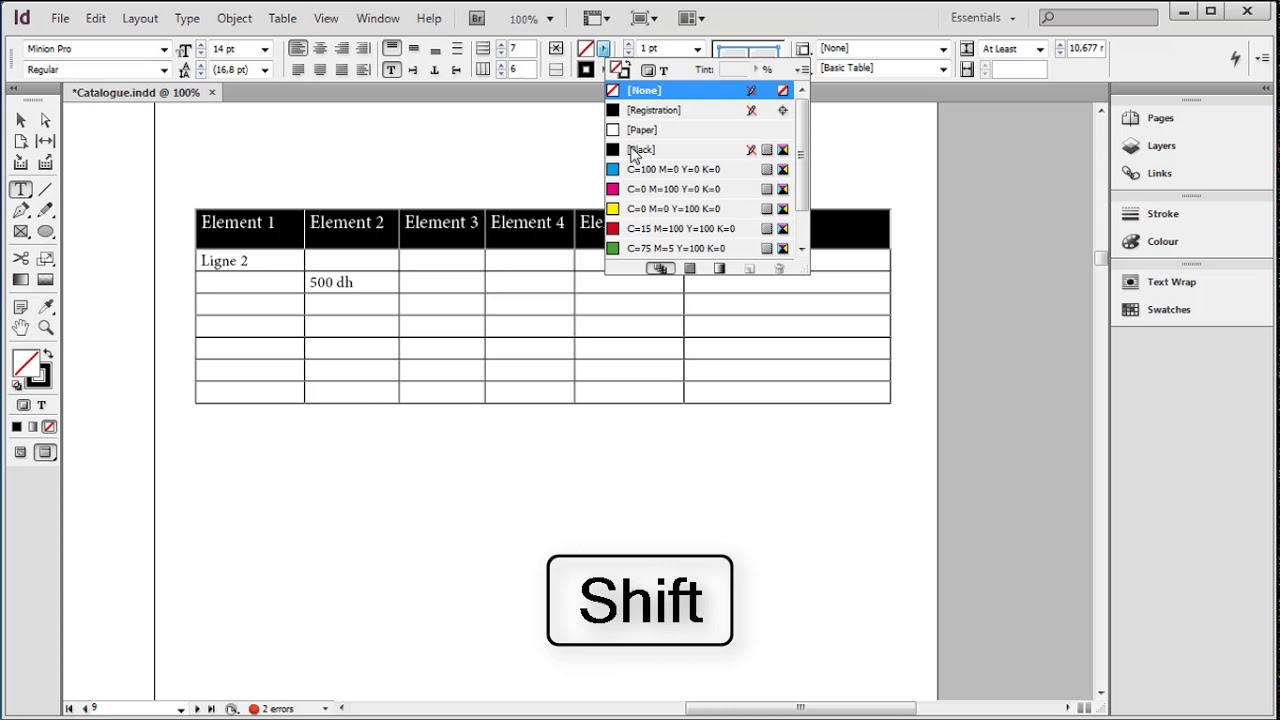Click the table cell containing 500 dh
Image resolution: width=1280 pixels, height=720 pixels.
click(x=351, y=283)
